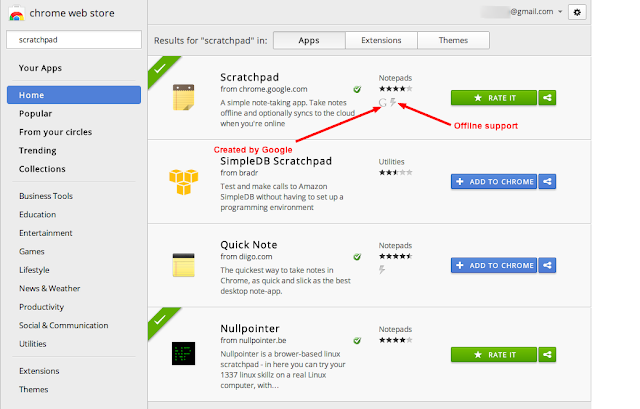Click Scratchpad's offline lightning bolt icon
The width and height of the screenshot is (640, 409).
pyautogui.click(x=393, y=102)
